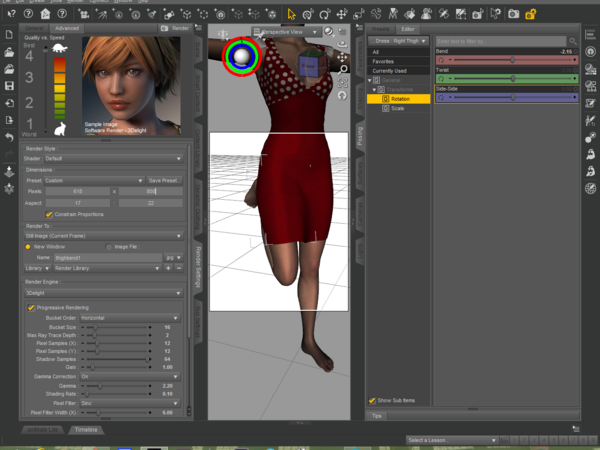
Task: Create a new scene with New file icon
Action: pos(9,35)
